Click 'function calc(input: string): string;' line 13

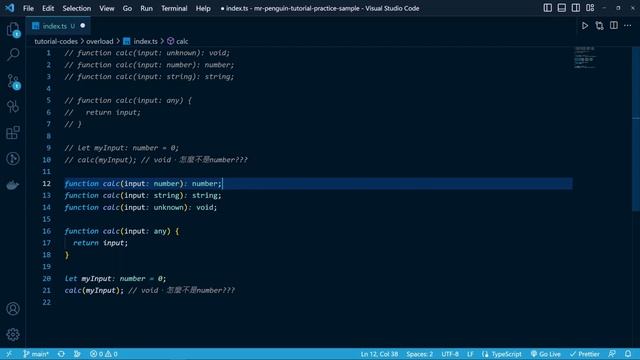(x=143, y=195)
